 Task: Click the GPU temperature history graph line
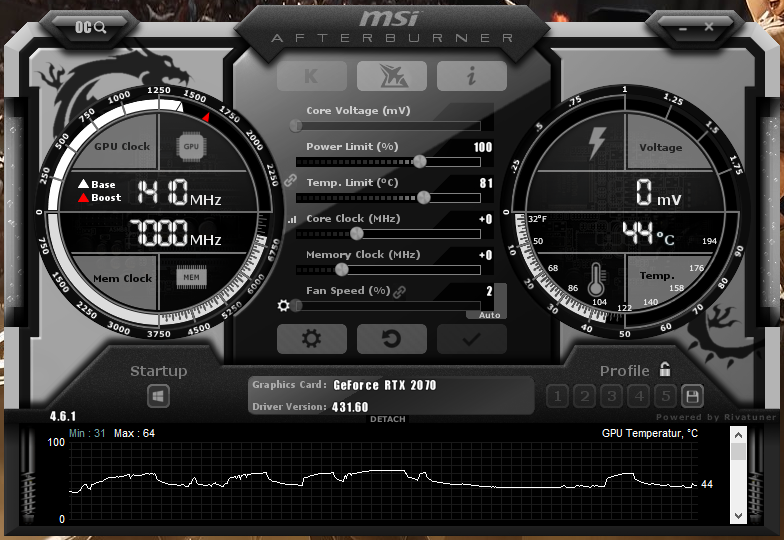point(383,479)
